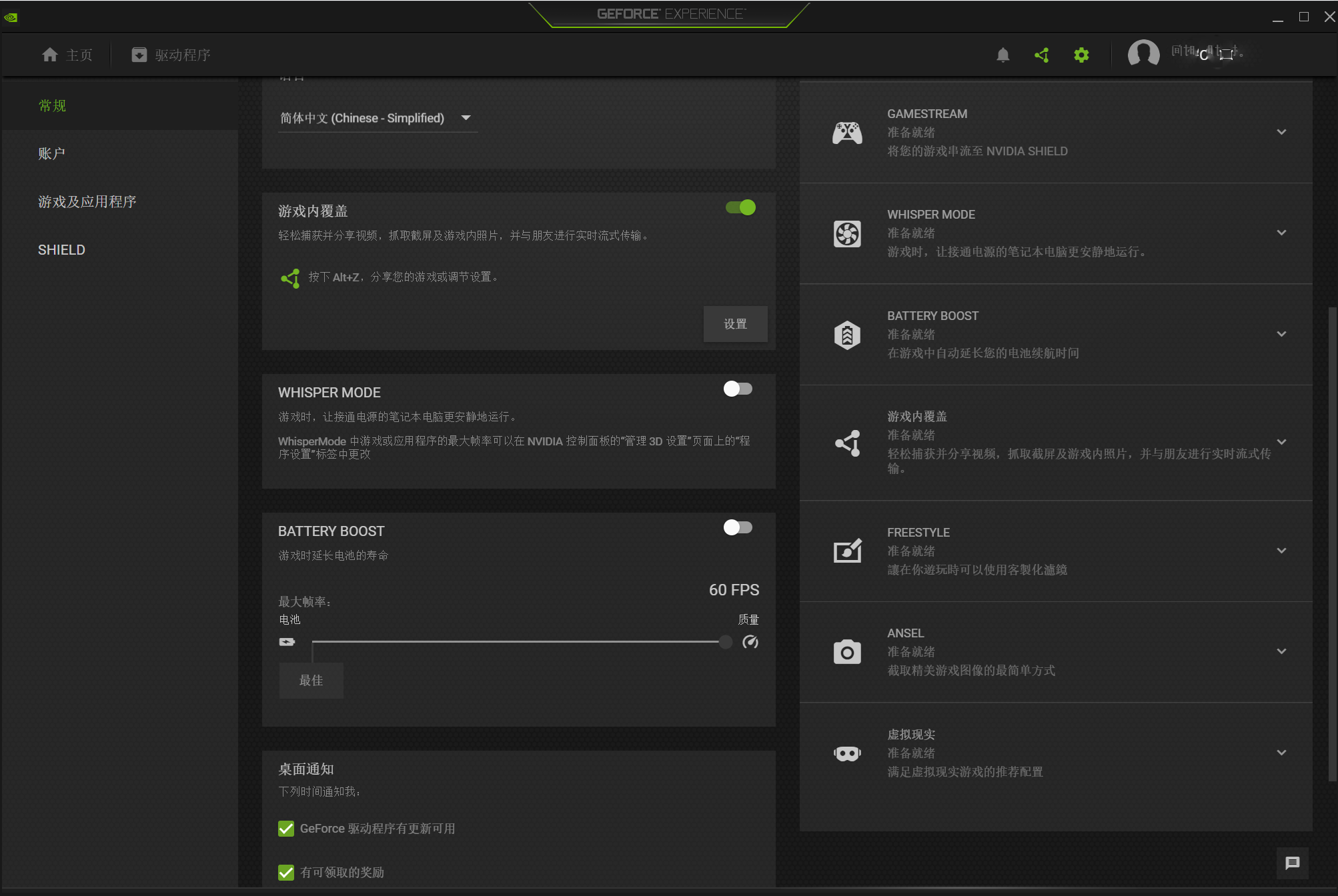
Task: Open the feedback chat icon
Action: tap(1292, 863)
